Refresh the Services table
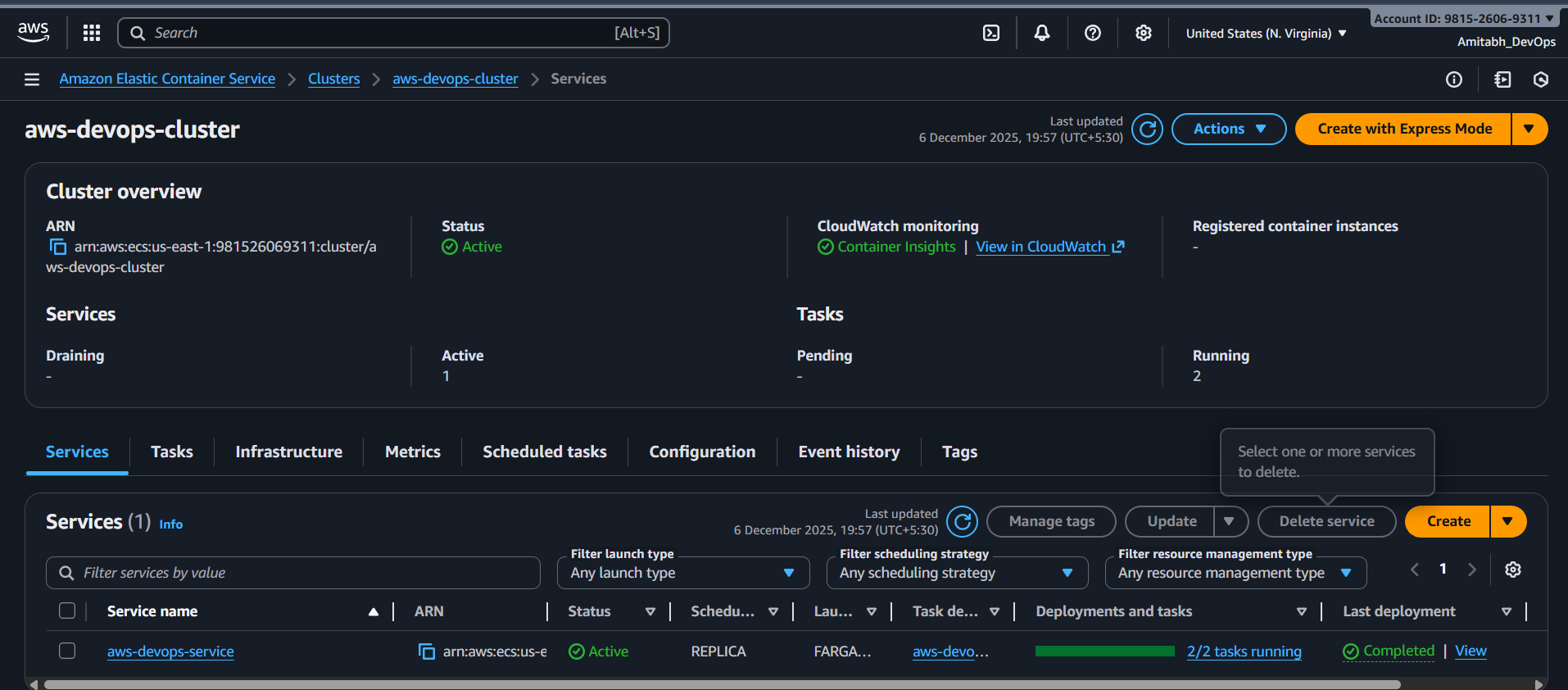The width and height of the screenshot is (1568, 690). [x=962, y=521]
